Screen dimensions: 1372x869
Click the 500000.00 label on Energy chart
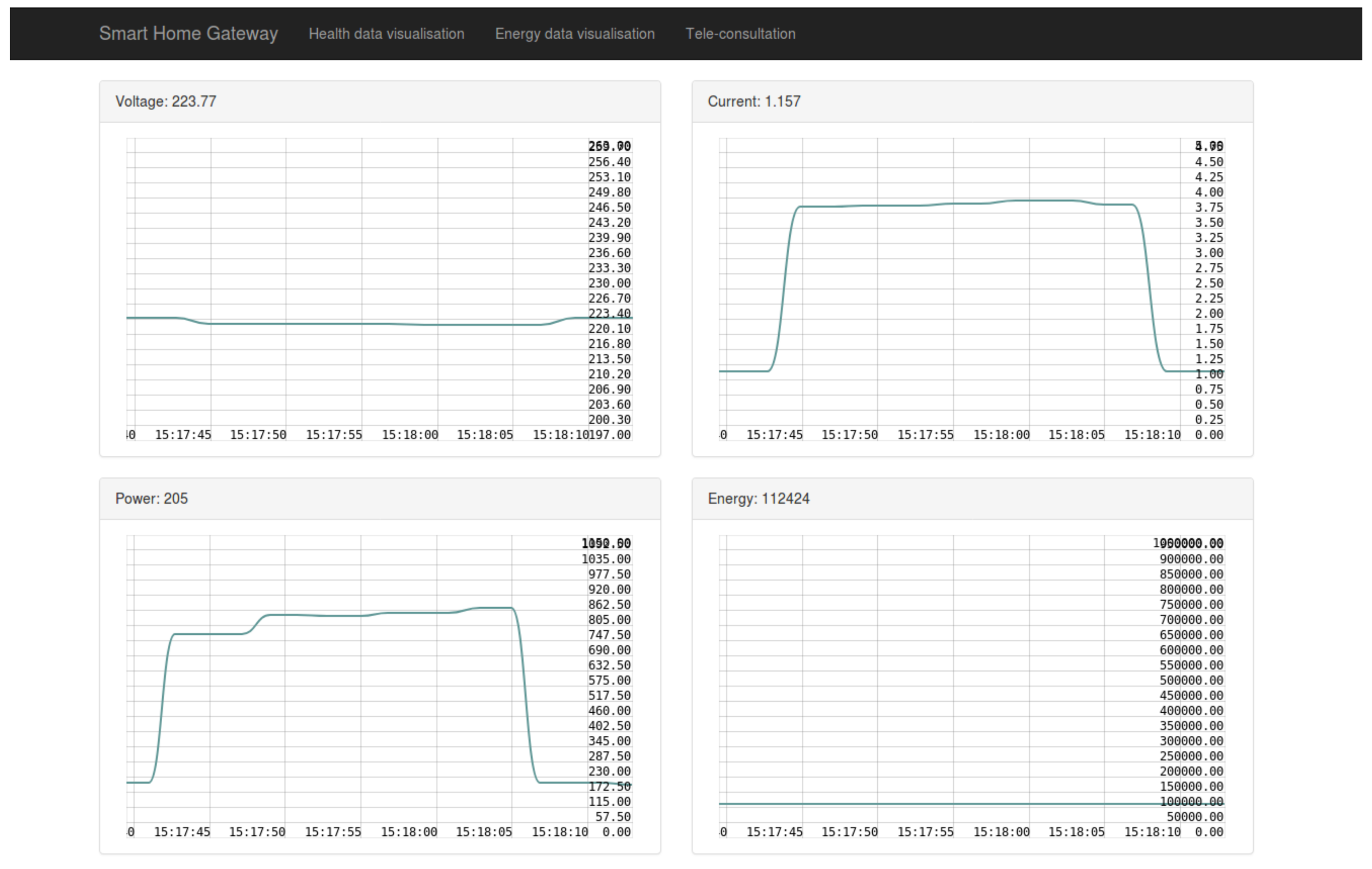click(x=1191, y=680)
